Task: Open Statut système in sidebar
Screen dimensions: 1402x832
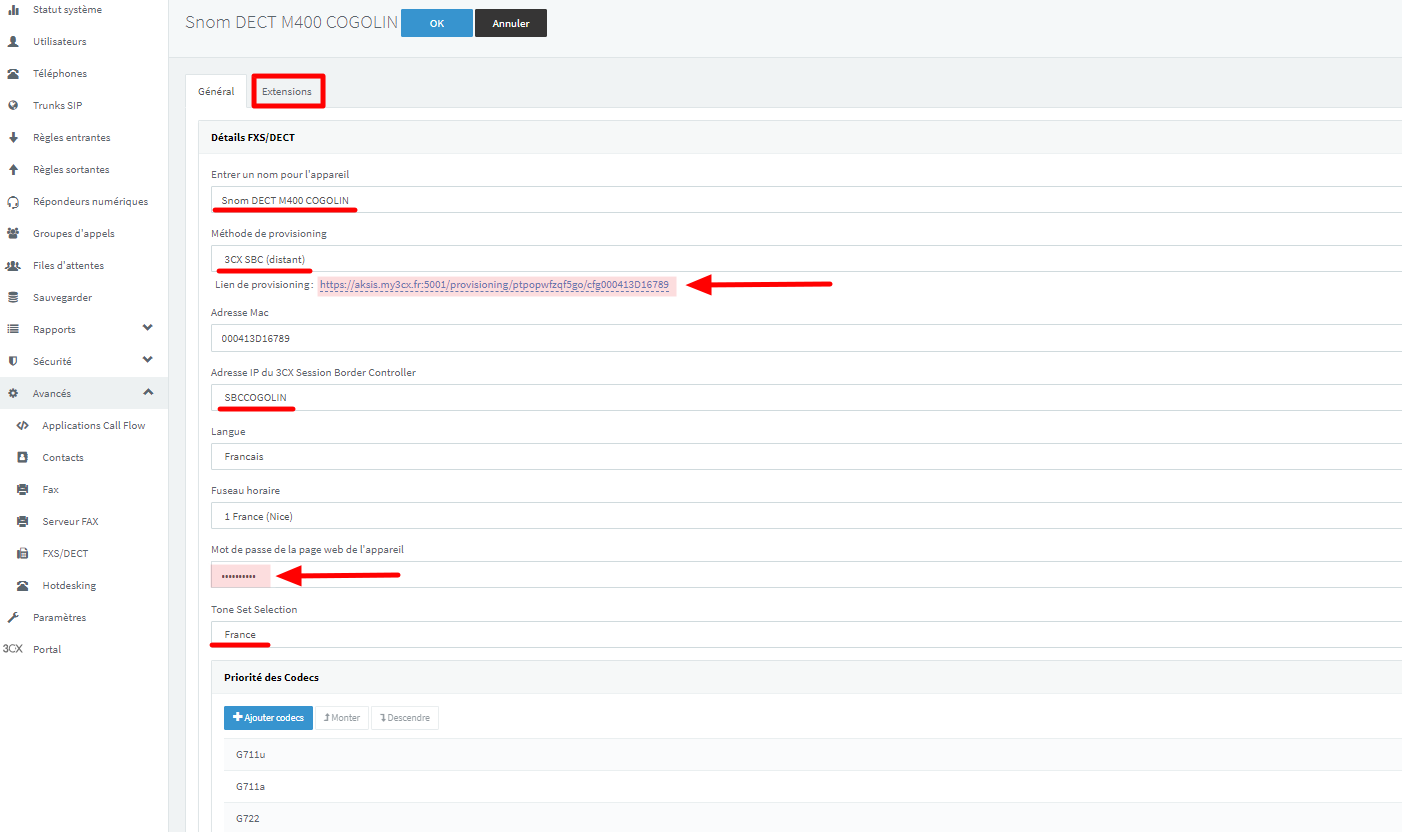Action: coord(67,10)
